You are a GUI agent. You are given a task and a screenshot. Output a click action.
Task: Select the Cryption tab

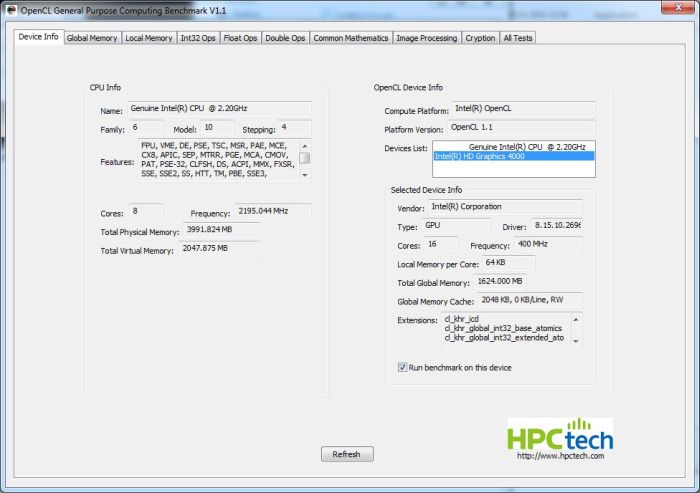click(x=480, y=38)
